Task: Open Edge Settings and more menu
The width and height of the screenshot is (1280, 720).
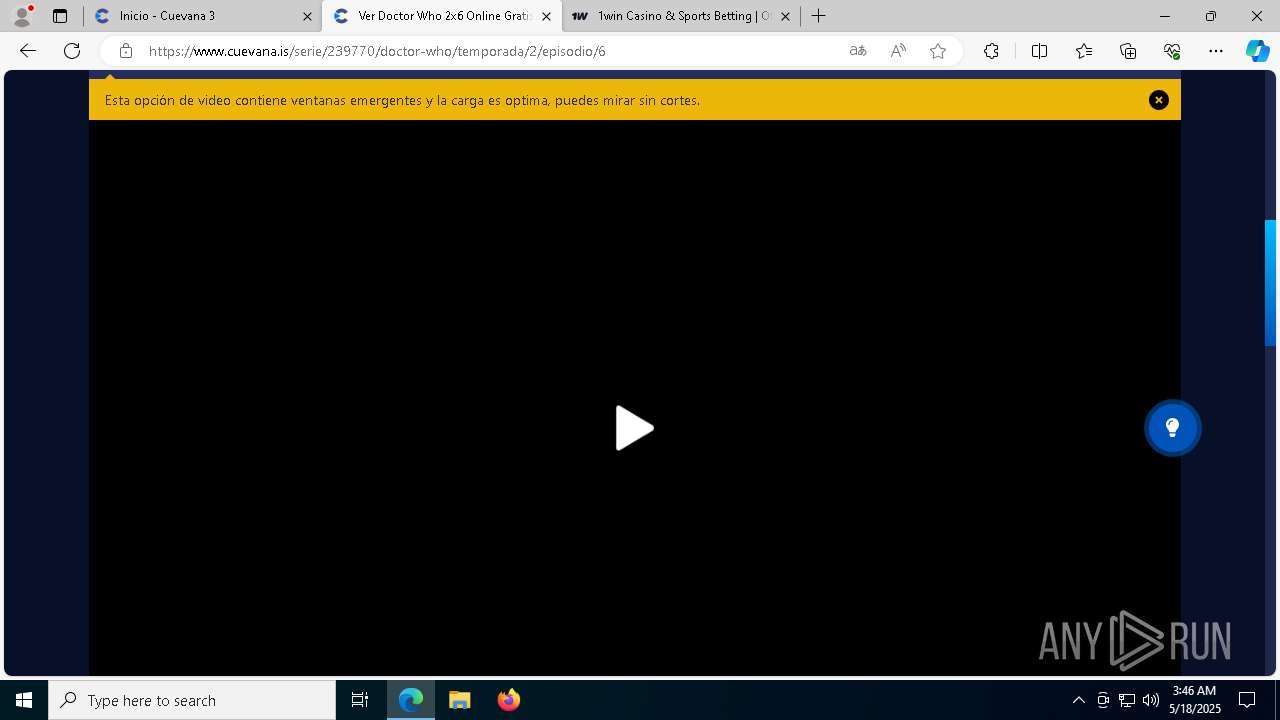Action: pos(1216,51)
